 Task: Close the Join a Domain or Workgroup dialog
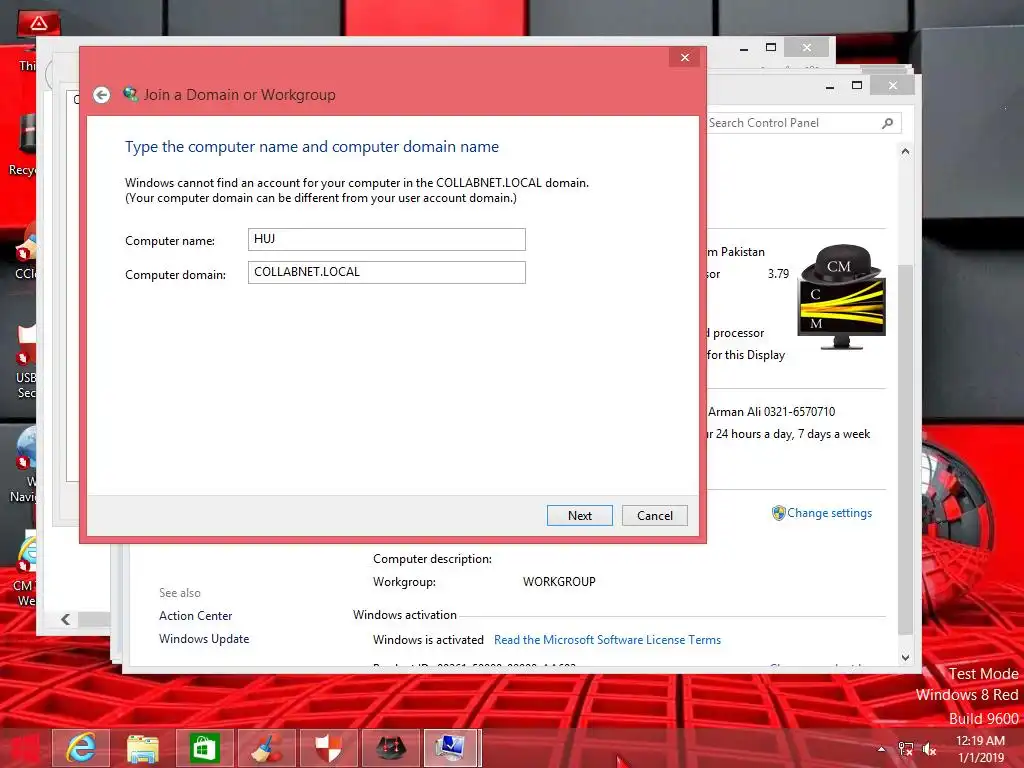684,57
